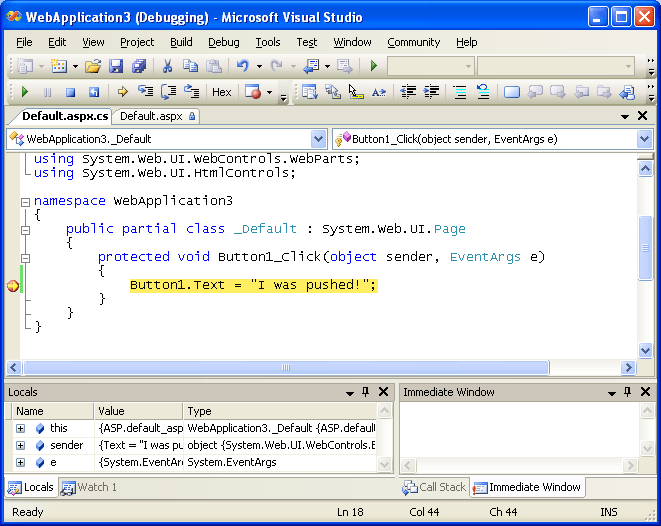Viewport: 661px width, 526px height.
Task: Click the Open File folder icon
Action: (x=93, y=66)
